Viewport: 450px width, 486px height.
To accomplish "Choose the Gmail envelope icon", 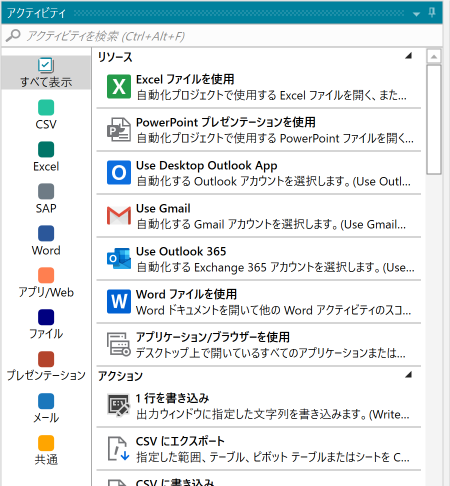I will [119, 215].
